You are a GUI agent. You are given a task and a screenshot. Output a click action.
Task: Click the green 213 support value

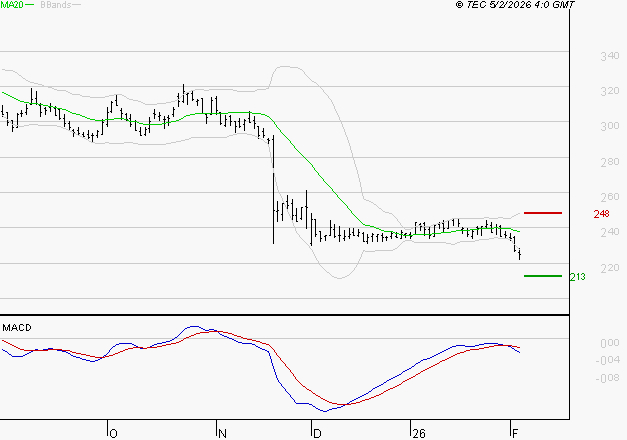577,277
